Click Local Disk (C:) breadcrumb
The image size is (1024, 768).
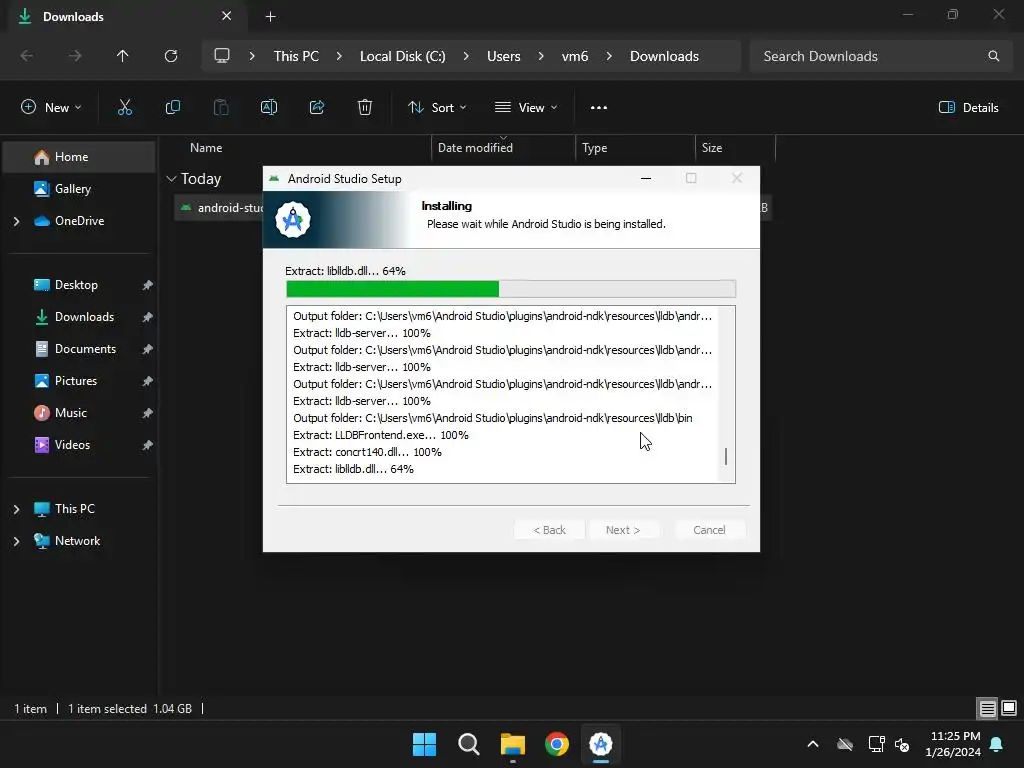point(402,56)
